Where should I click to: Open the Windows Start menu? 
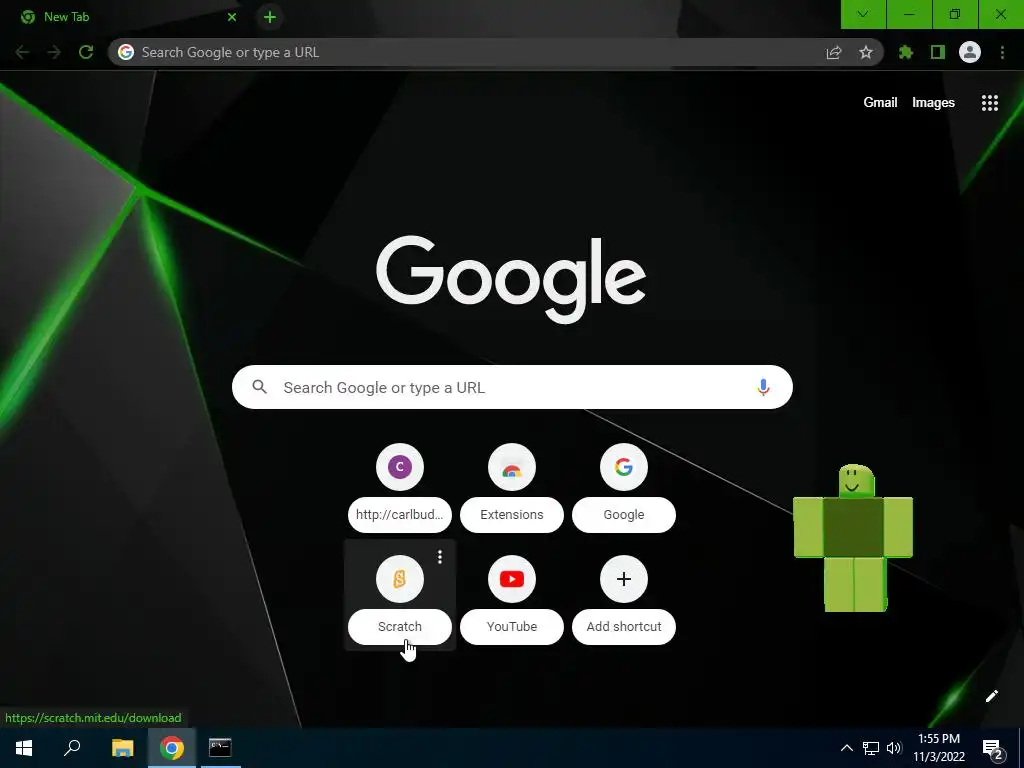point(24,748)
